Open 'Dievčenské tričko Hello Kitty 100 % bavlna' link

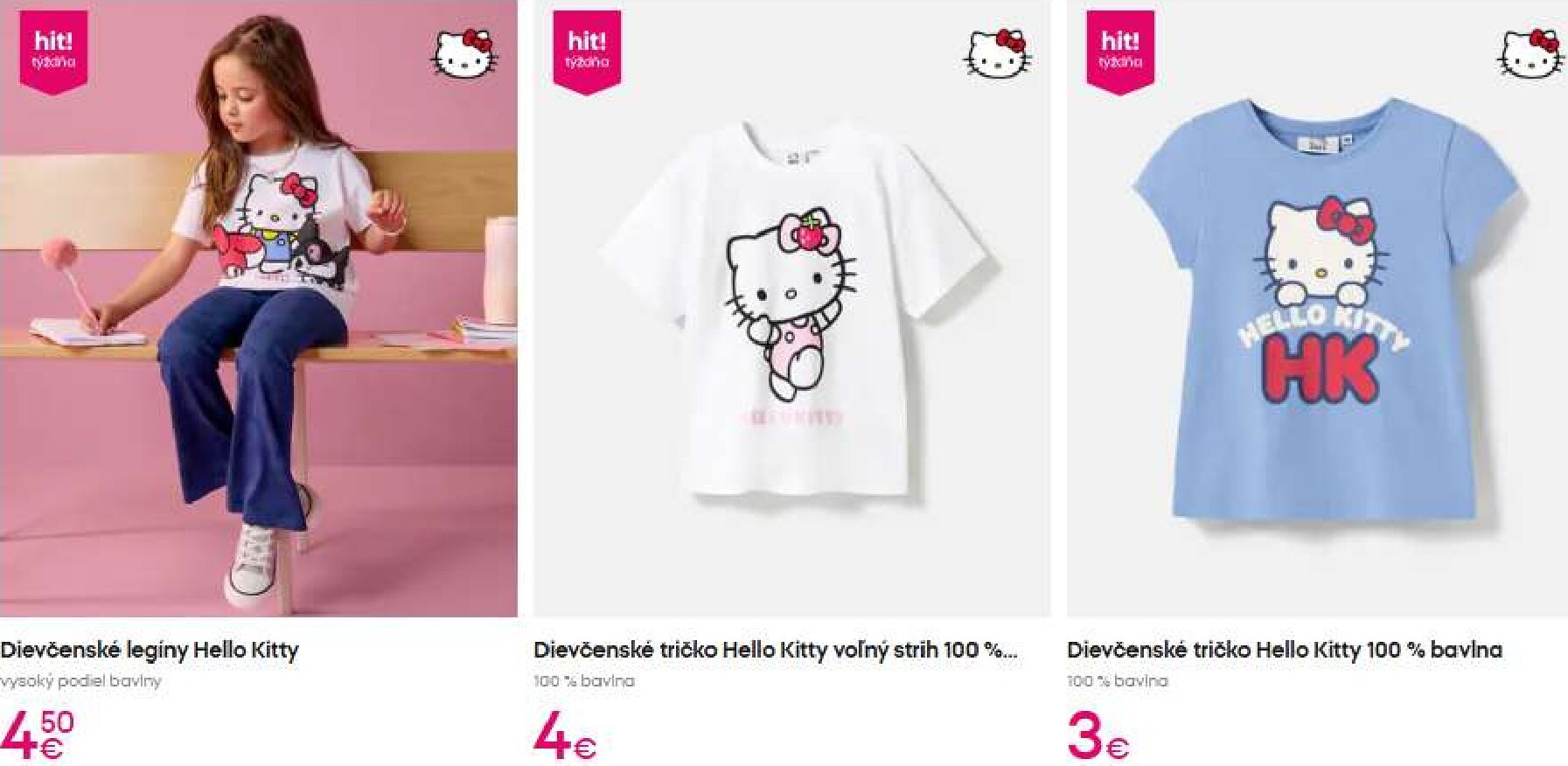pos(1285,650)
